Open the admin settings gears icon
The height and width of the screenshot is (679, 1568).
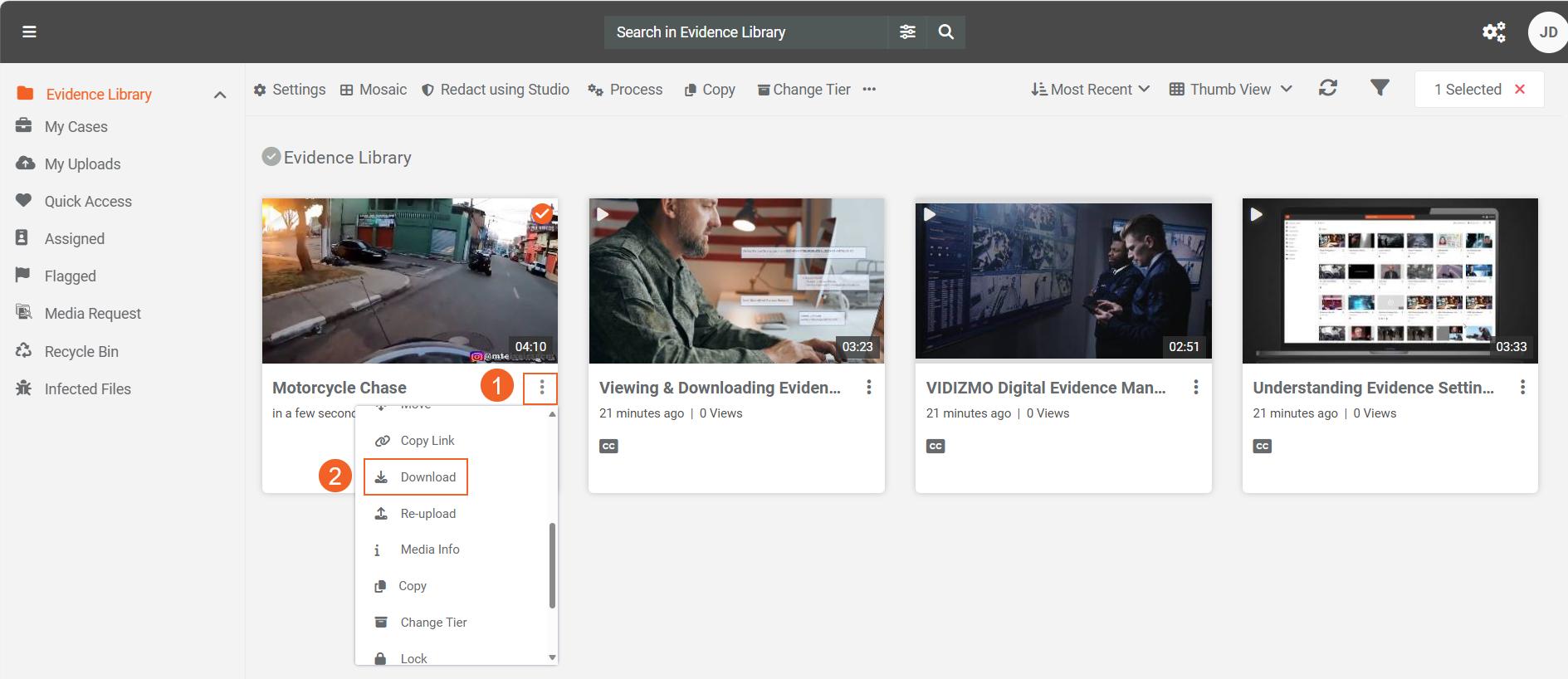[x=1493, y=32]
